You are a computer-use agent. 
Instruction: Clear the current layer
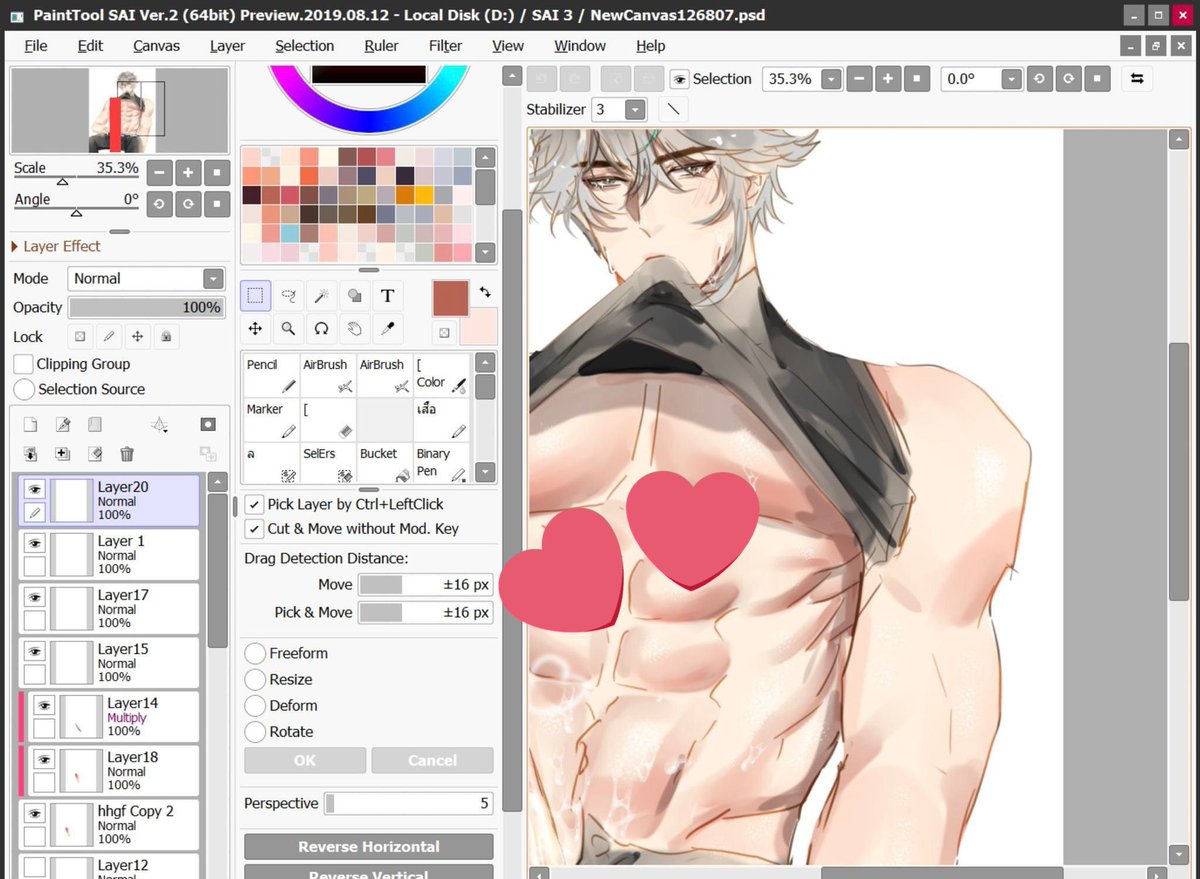pos(95,454)
